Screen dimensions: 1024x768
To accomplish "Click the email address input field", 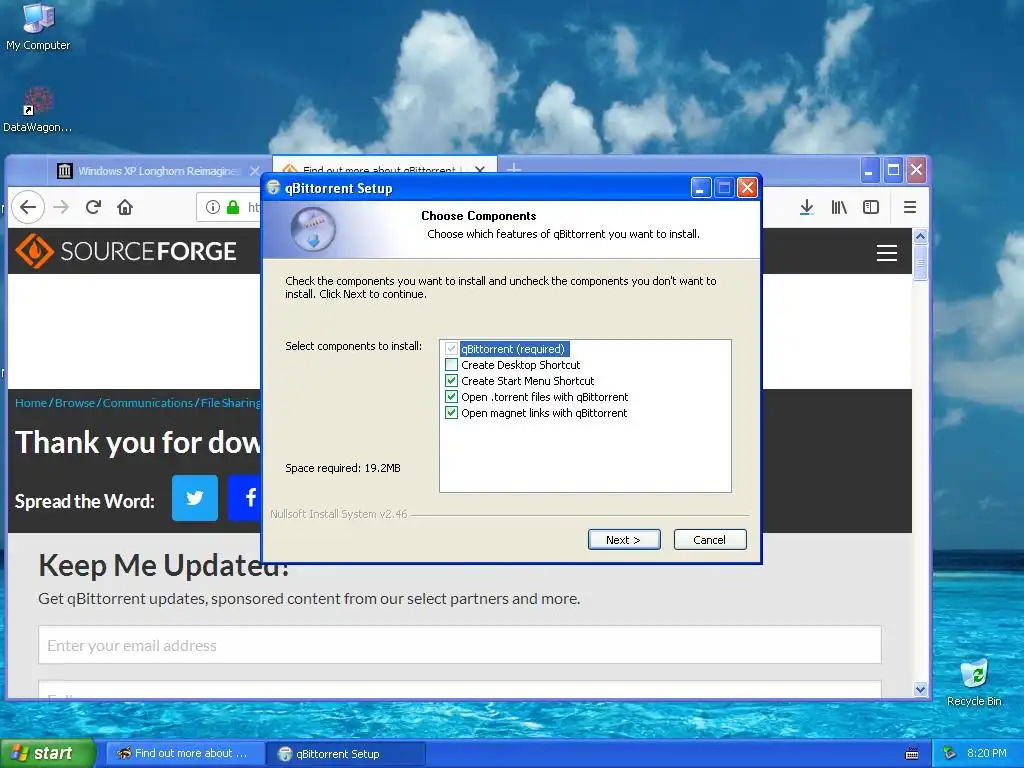I will point(460,645).
